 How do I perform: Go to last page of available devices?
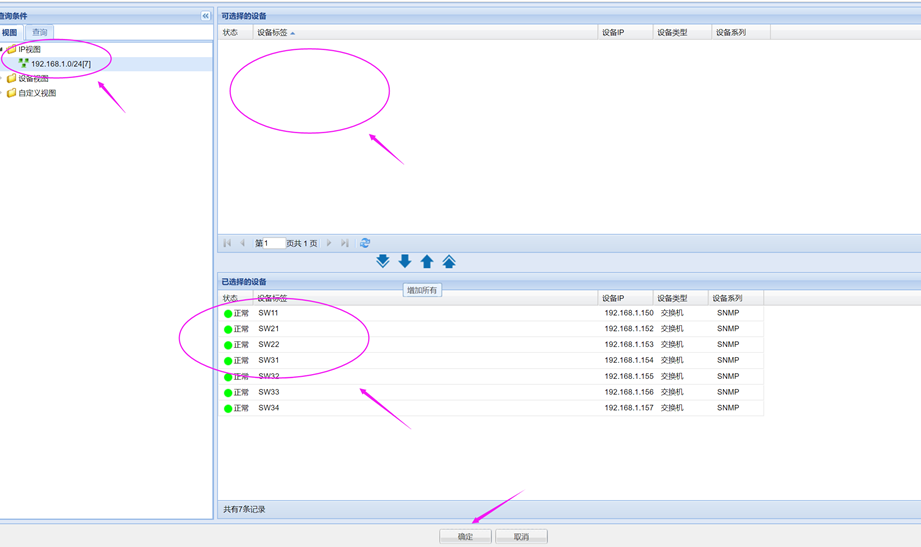(x=345, y=243)
